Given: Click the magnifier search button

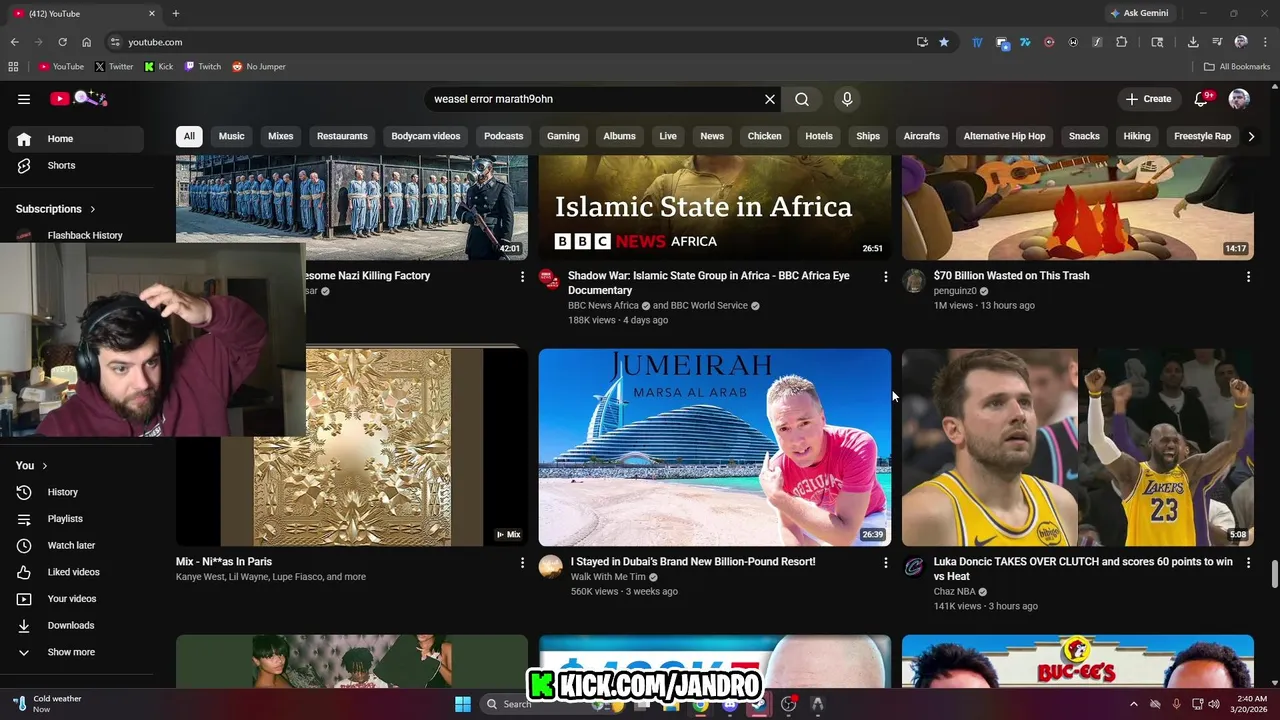Looking at the screenshot, I should click(x=802, y=99).
